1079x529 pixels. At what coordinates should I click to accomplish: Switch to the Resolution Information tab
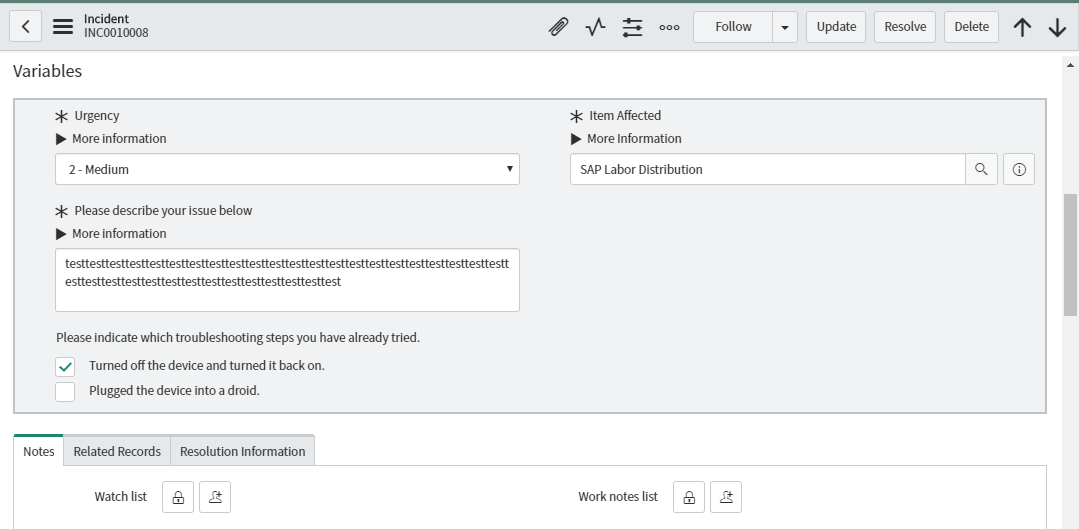click(242, 451)
